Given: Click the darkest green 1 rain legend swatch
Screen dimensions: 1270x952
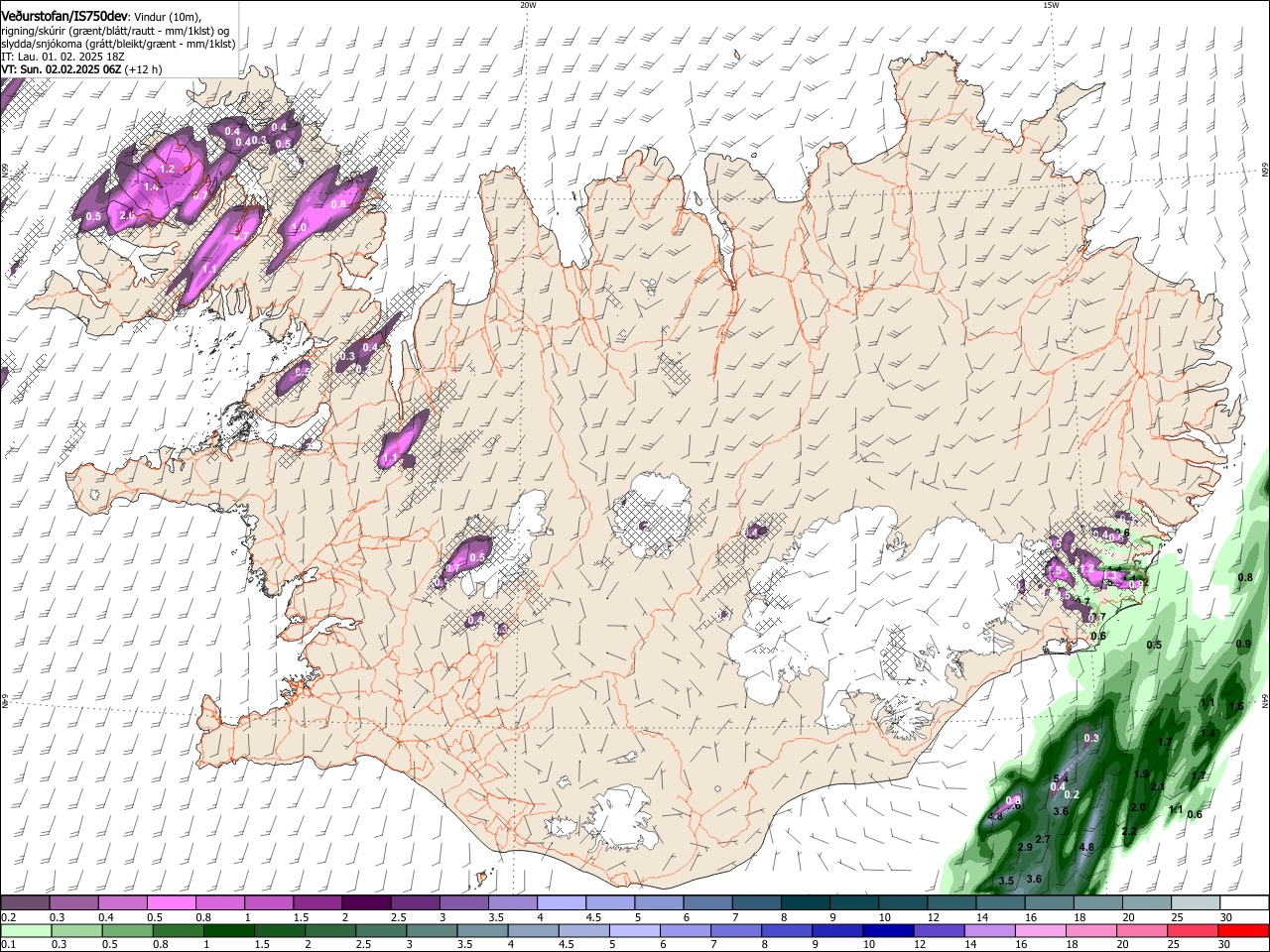Looking at the screenshot, I should 228,931.
